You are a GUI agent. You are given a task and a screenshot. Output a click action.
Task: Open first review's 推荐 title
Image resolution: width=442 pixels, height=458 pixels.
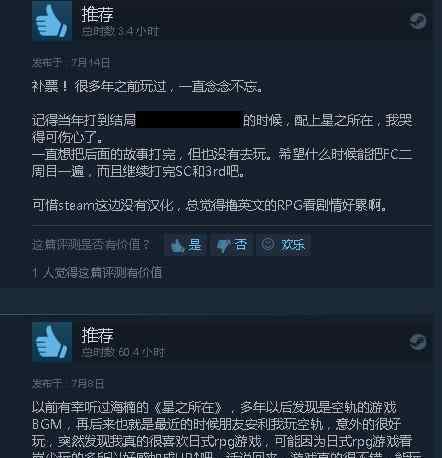click(97, 14)
